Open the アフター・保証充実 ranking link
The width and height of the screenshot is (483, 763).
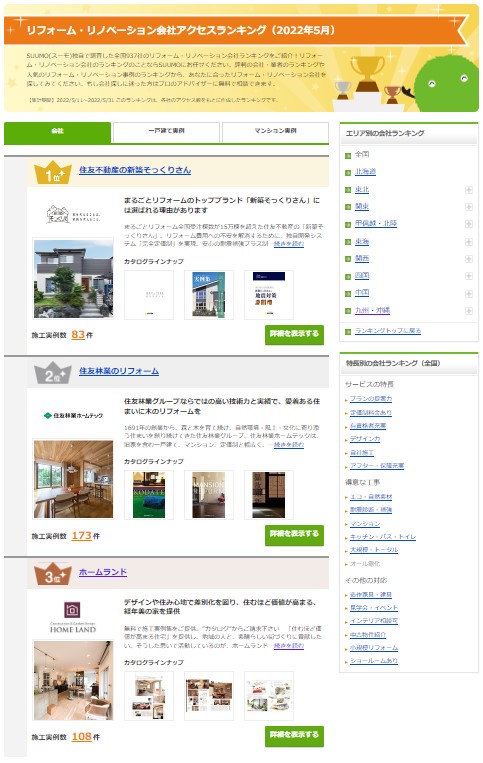(x=377, y=466)
